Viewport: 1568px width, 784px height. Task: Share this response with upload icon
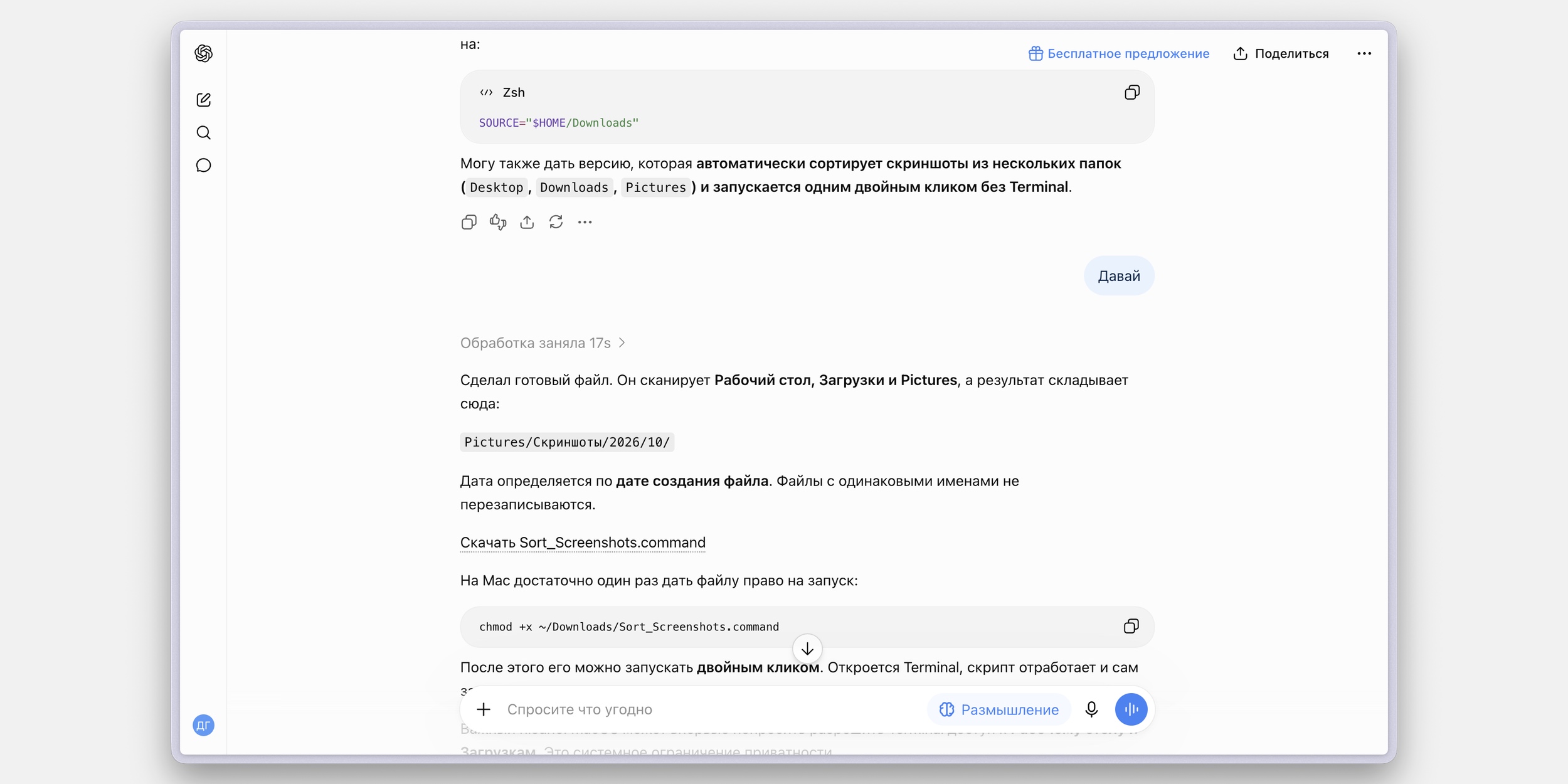(x=527, y=222)
